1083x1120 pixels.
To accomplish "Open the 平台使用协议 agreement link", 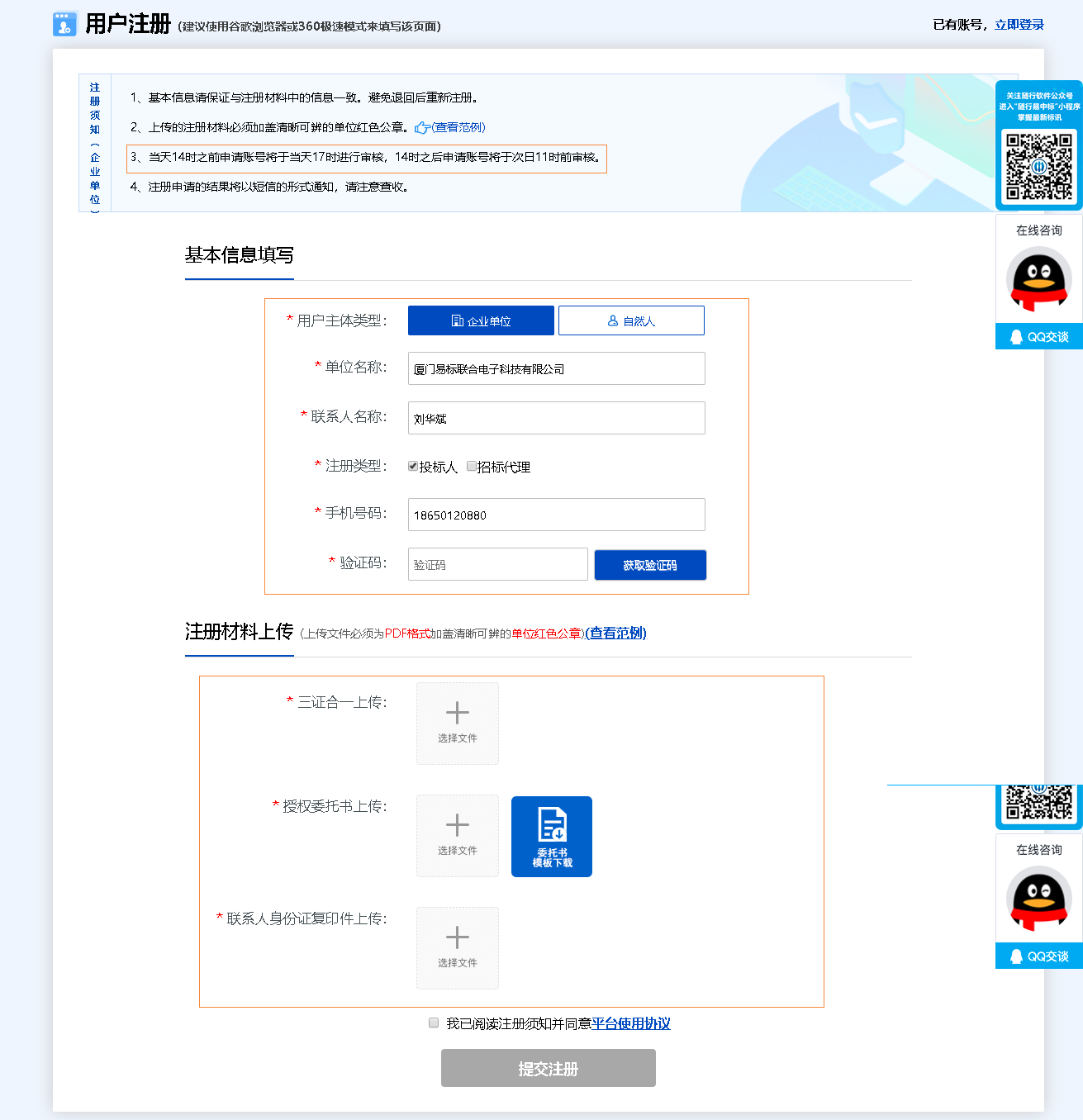I will pos(632,1023).
